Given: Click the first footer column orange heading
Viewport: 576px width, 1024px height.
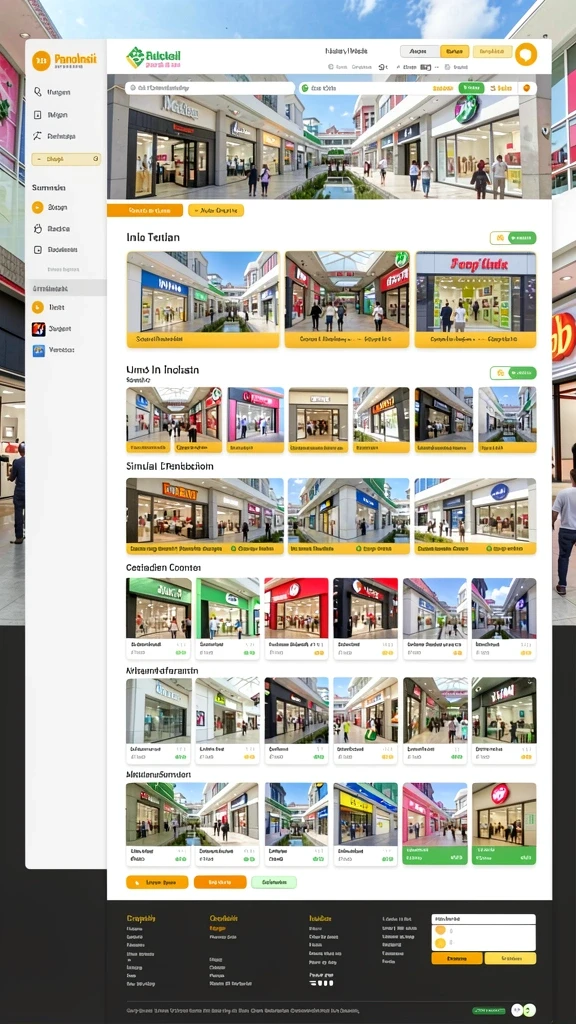Looking at the screenshot, I should (x=141, y=918).
